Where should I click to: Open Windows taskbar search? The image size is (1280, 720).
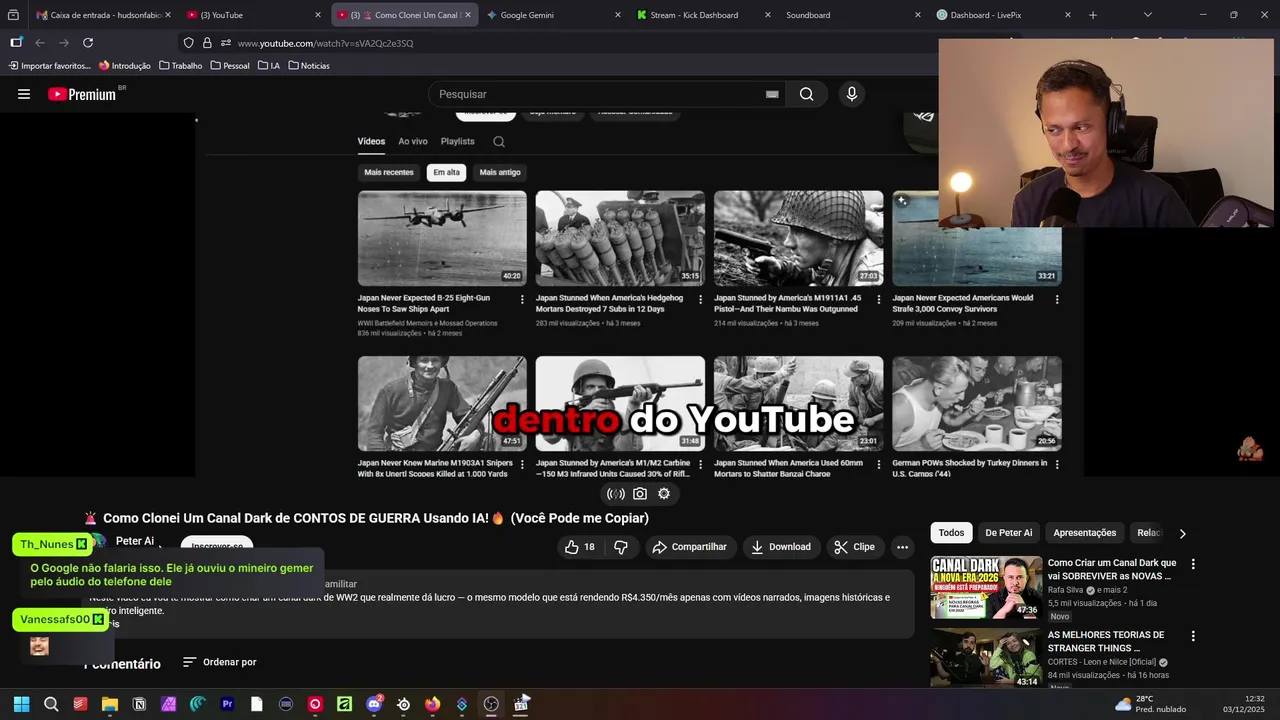[51, 704]
